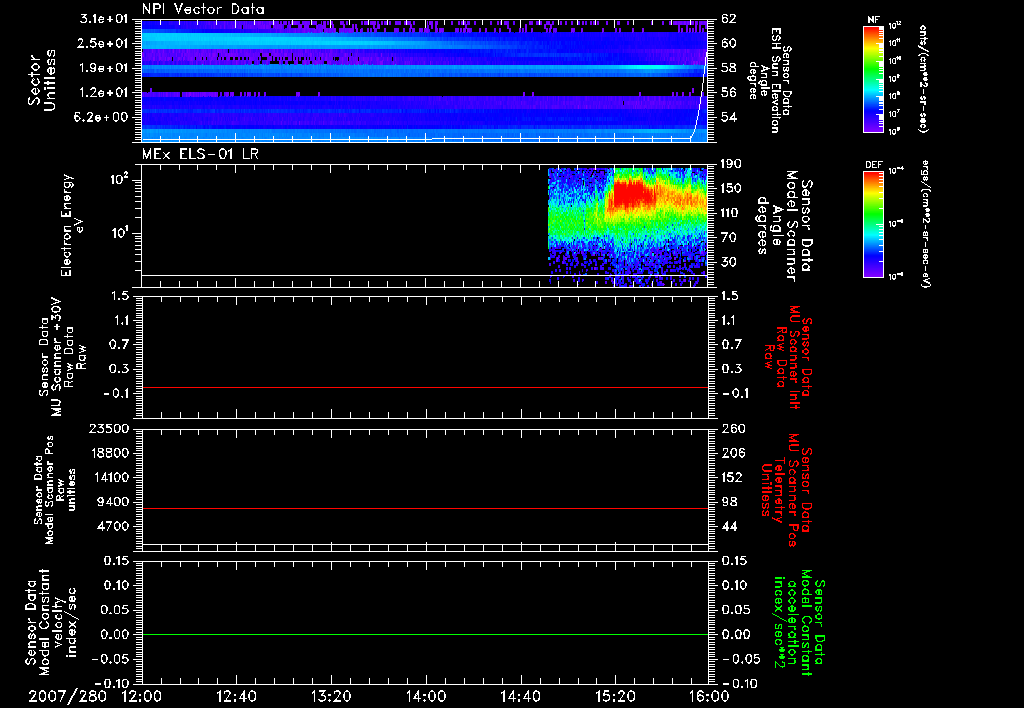
Task: Click the '4700' scanner position tick value
Action: pos(112,526)
